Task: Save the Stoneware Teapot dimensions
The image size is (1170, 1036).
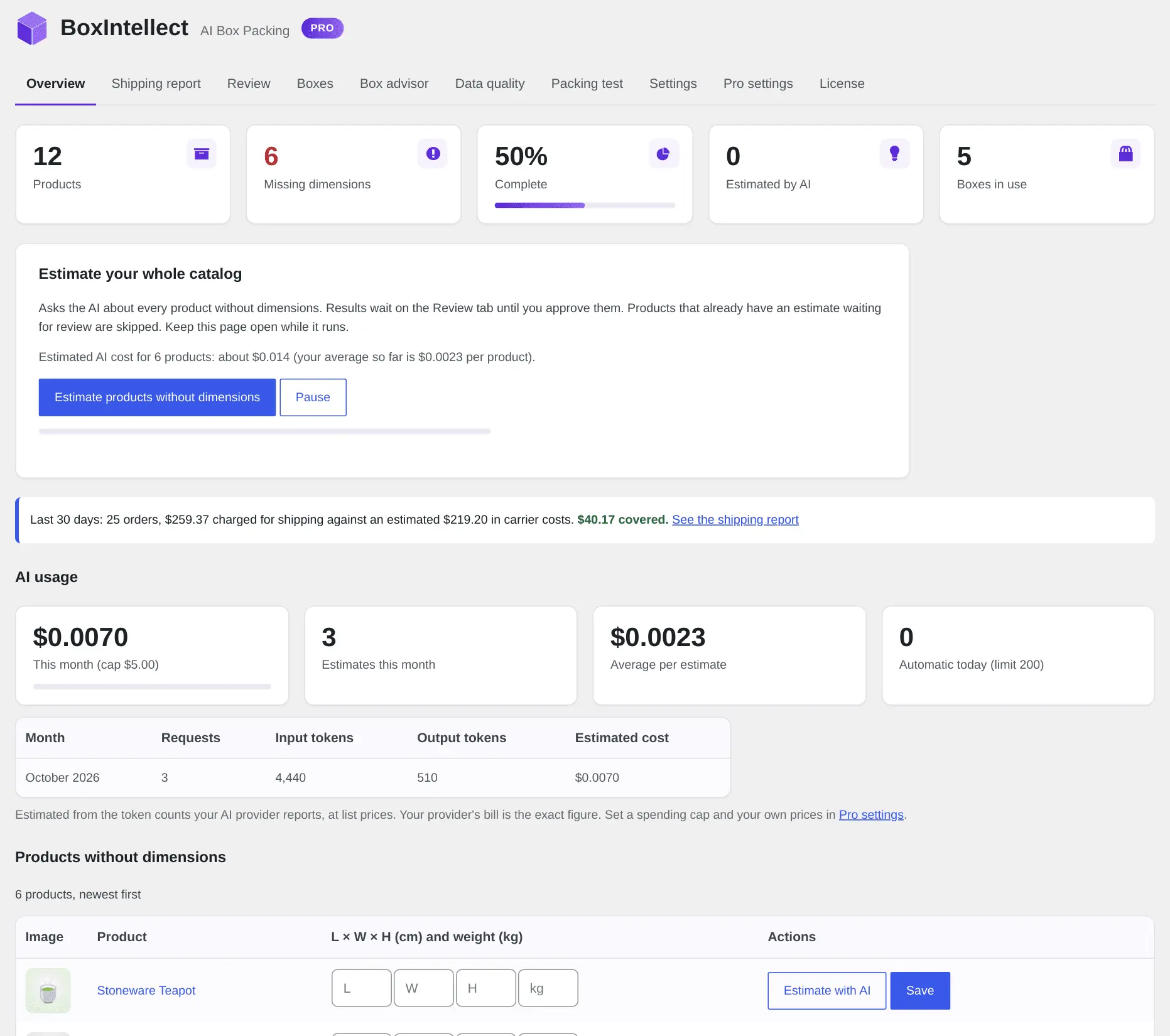Action: pyautogui.click(x=920, y=991)
